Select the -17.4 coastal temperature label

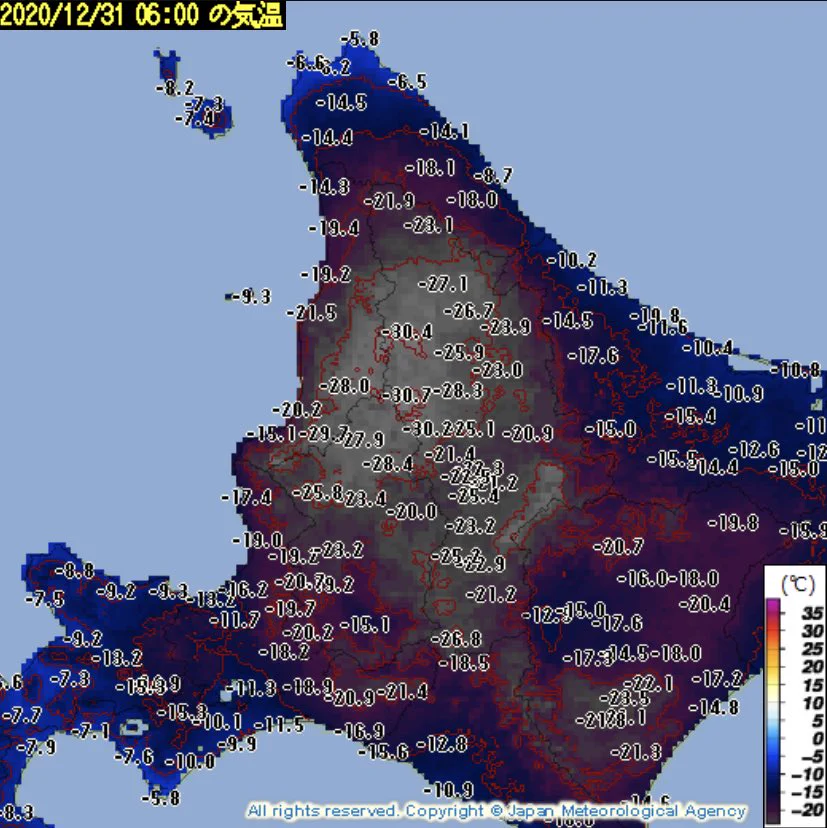click(247, 497)
